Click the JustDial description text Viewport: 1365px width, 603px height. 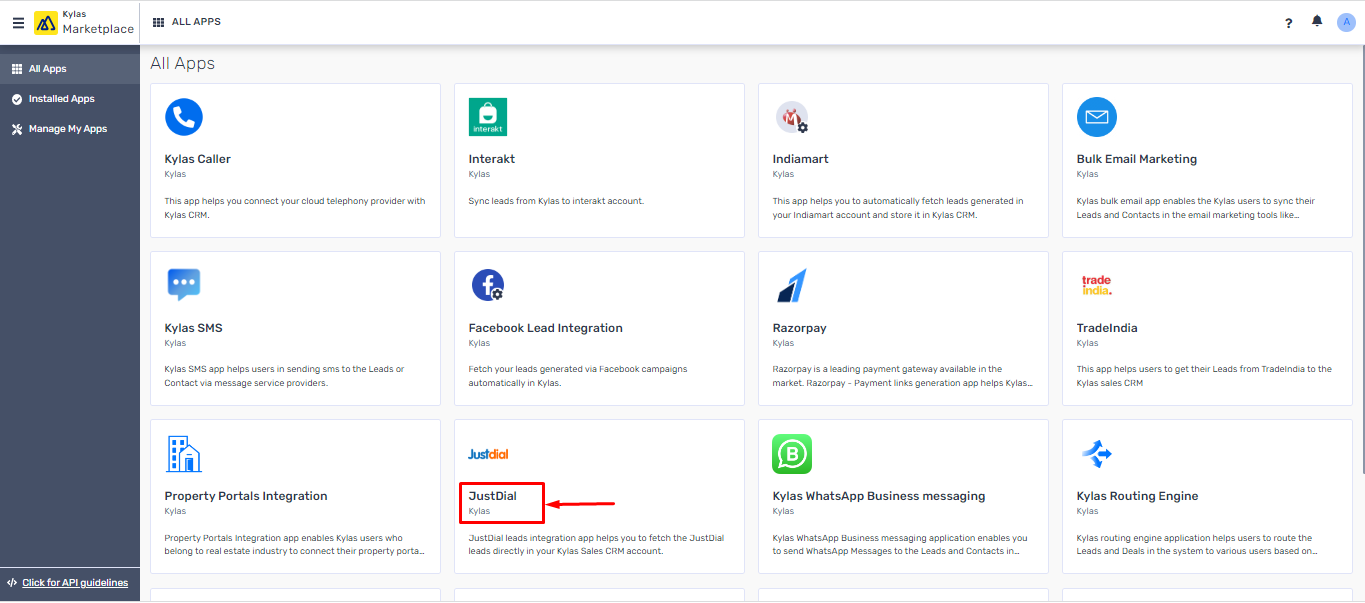click(x=597, y=544)
